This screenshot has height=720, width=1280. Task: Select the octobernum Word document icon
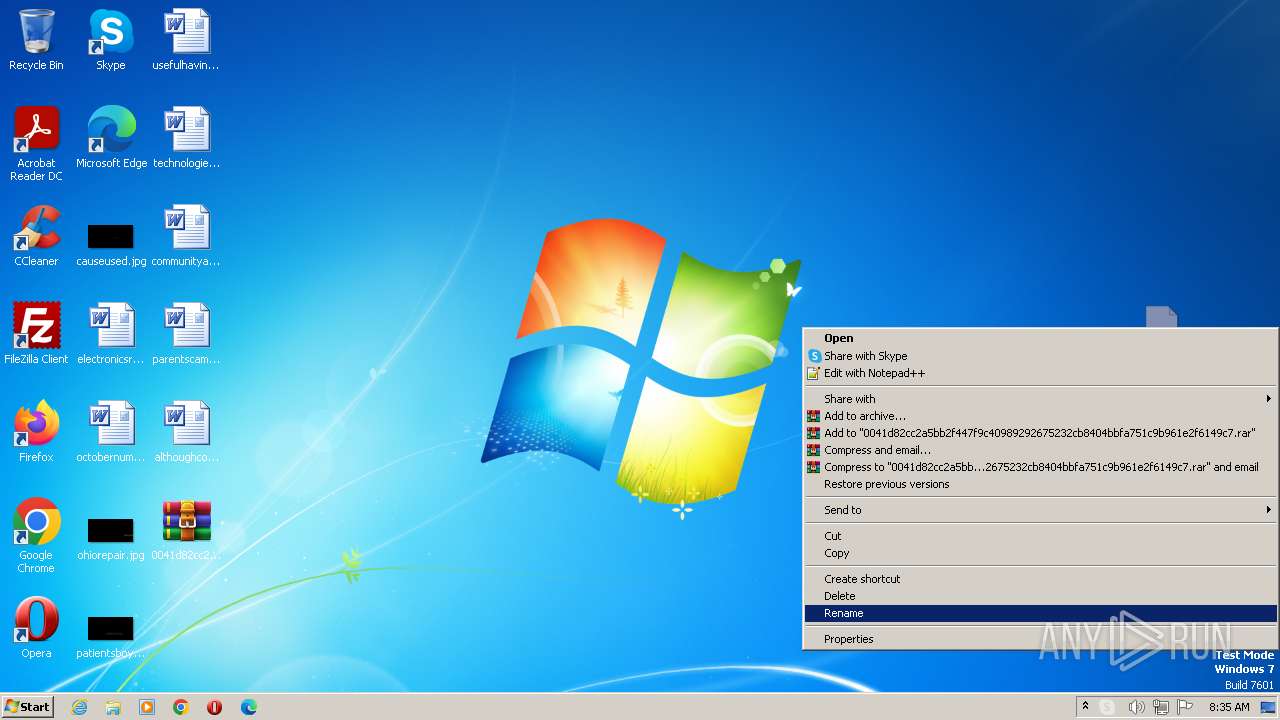click(111, 432)
